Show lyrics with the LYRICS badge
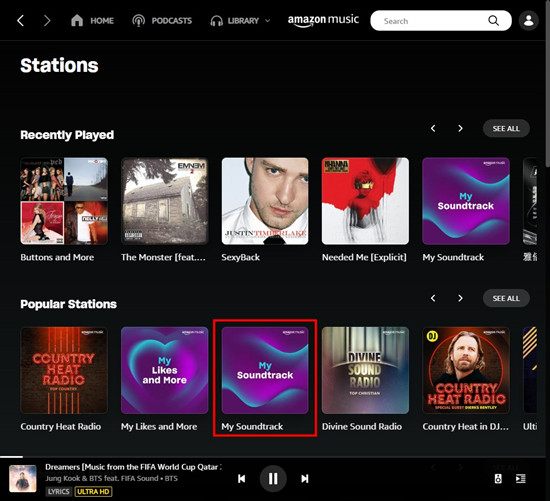Image resolution: width=550 pixels, height=501 pixels. [x=59, y=492]
